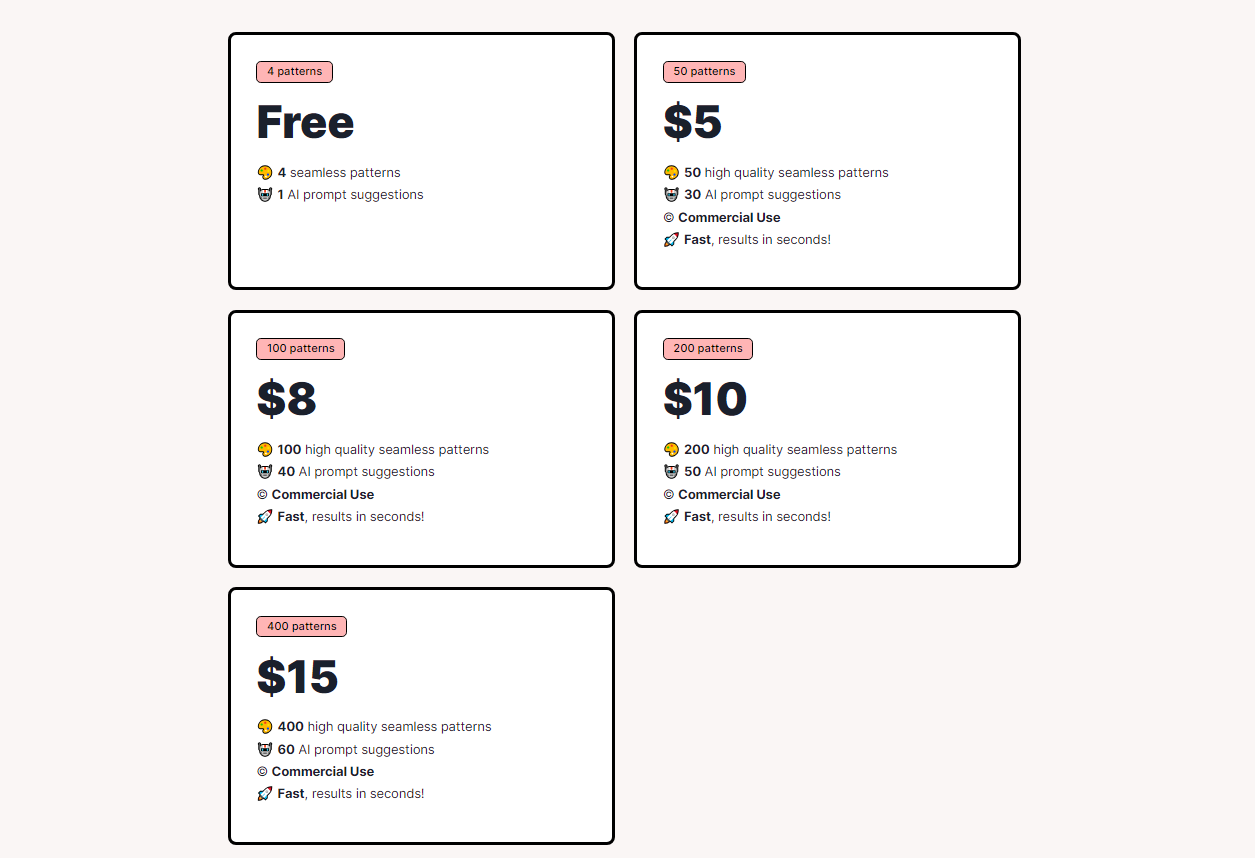This screenshot has width=1255, height=858.
Task: Select the '50 patterns' pink badge
Action: click(704, 72)
